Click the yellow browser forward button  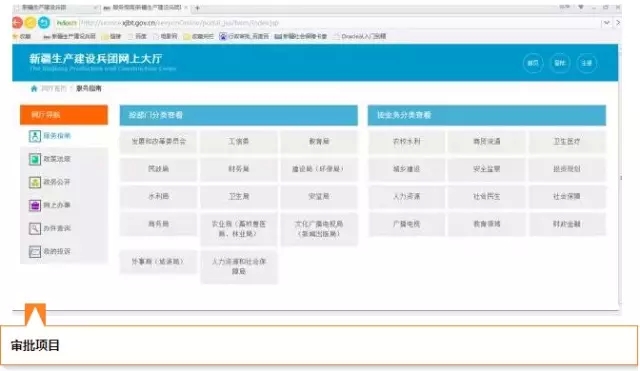pyautogui.click(x=30, y=23)
